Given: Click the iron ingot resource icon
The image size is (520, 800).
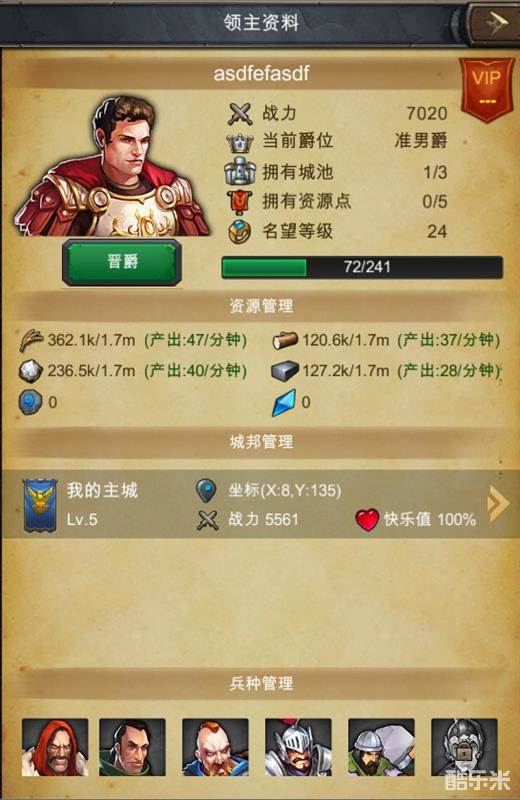Looking at the screenshot, I should click(x=285, y=371).
